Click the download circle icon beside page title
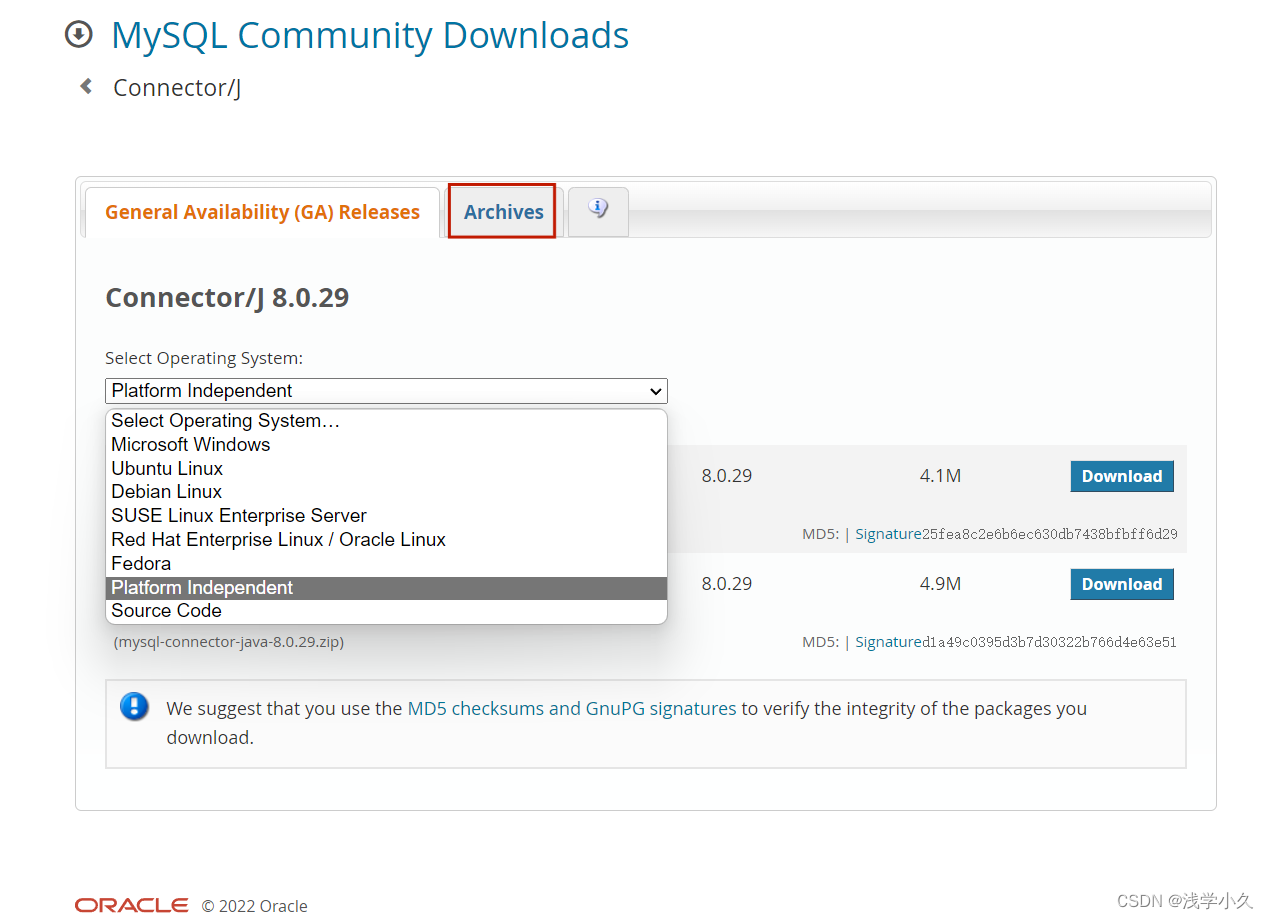The image size is (1269, 919). click(78, 35)
